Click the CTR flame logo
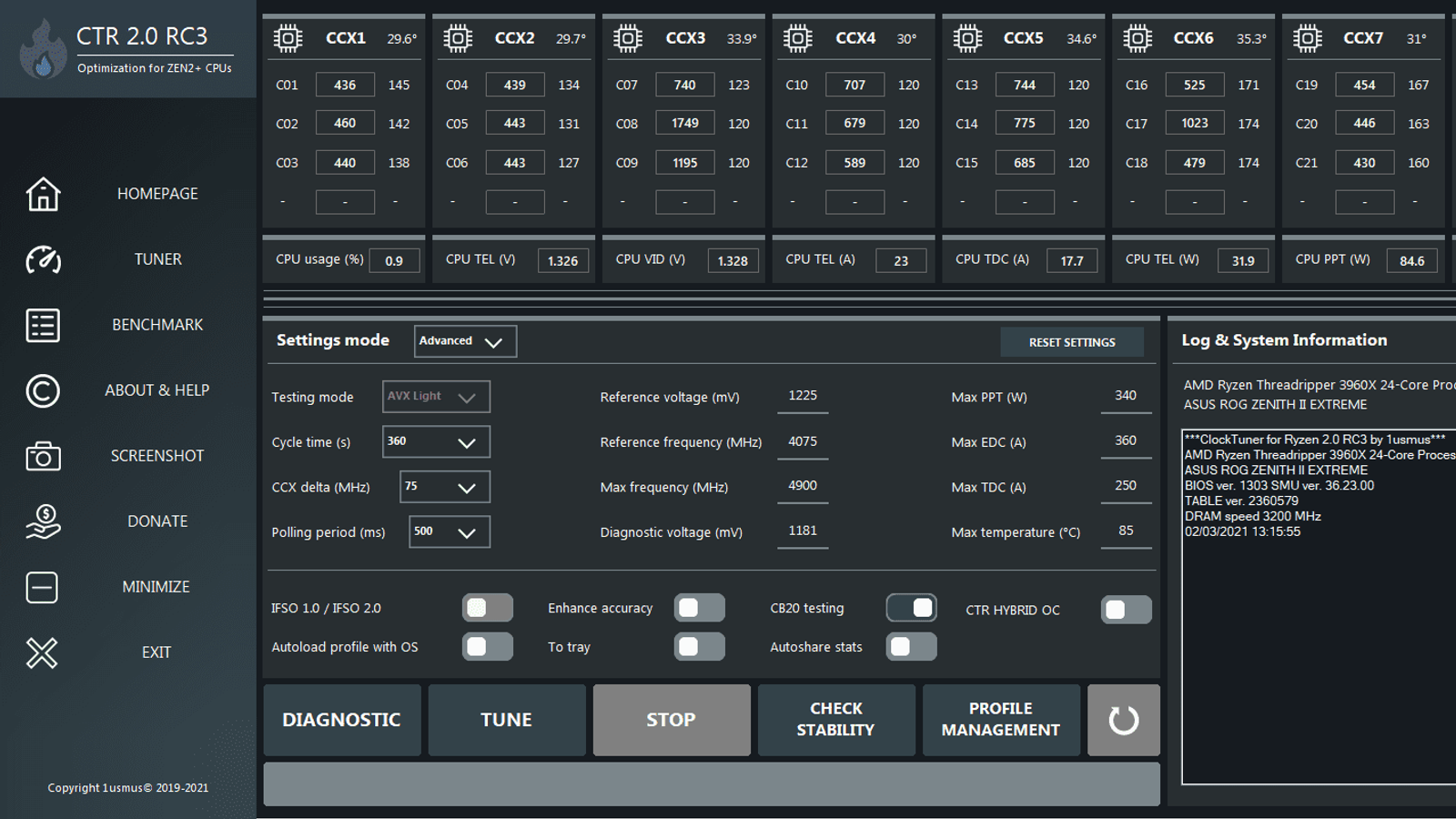Screen dimensions: 1456x819 pos(43,49)
